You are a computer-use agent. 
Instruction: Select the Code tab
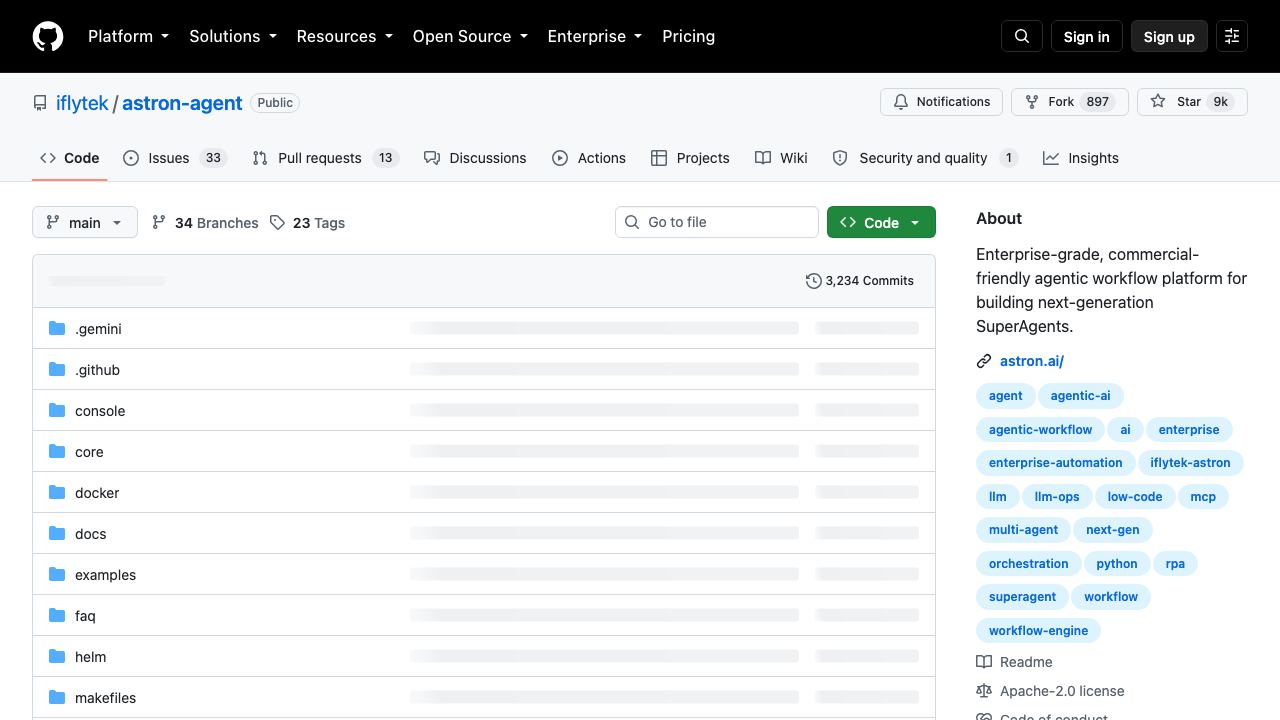70,158
